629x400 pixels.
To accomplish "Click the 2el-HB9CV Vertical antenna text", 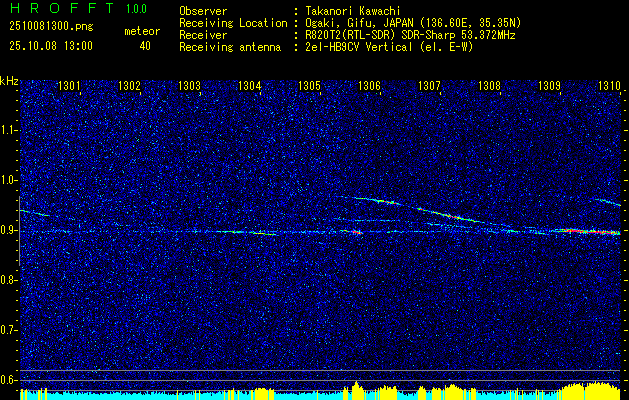I will coord(389,47).
